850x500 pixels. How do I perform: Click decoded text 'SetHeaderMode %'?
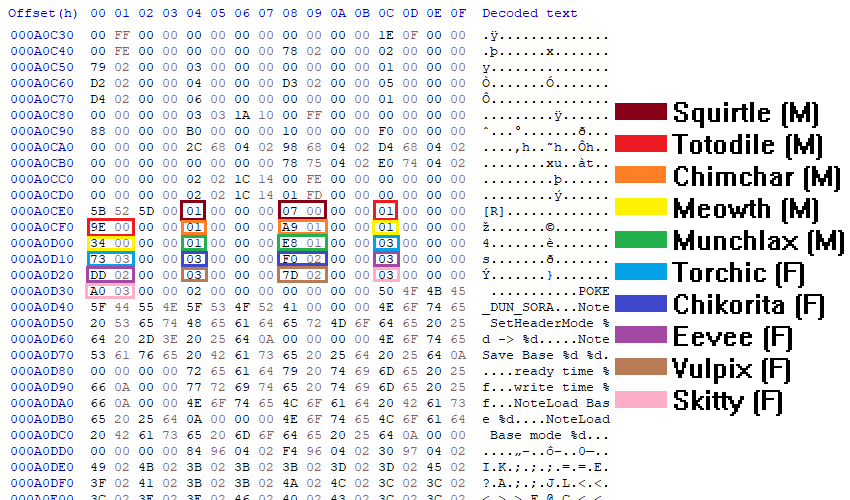pos(550,323)
